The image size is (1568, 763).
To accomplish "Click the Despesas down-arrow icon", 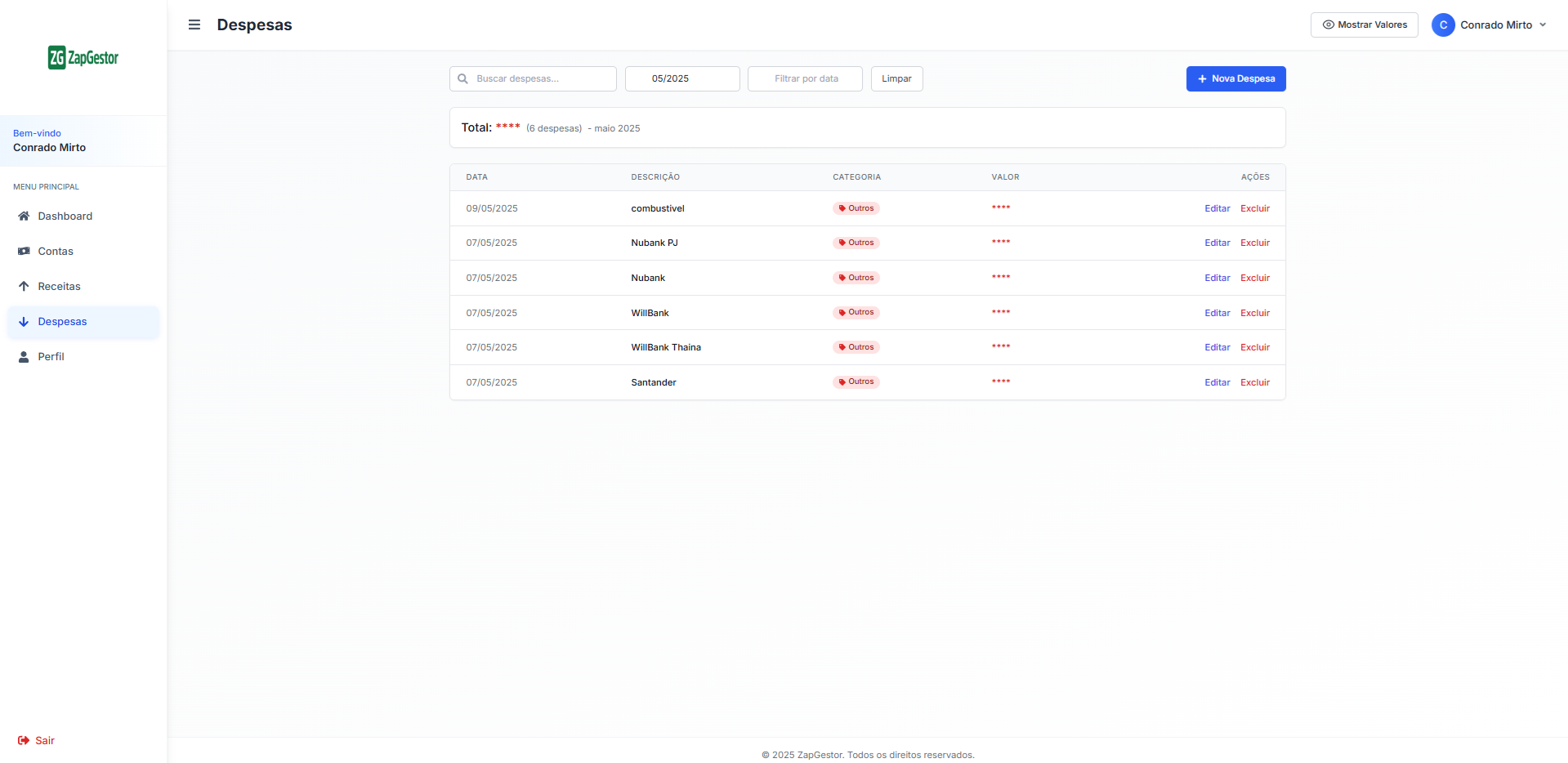I will coord(24,321).
